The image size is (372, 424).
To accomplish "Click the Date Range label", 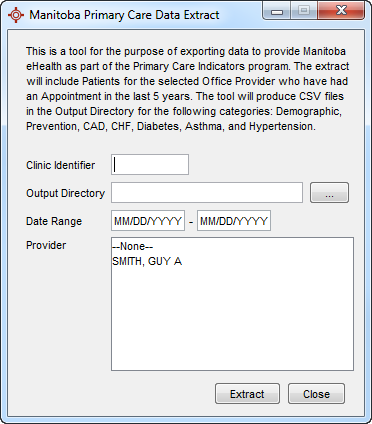I will tap(54, 221).
